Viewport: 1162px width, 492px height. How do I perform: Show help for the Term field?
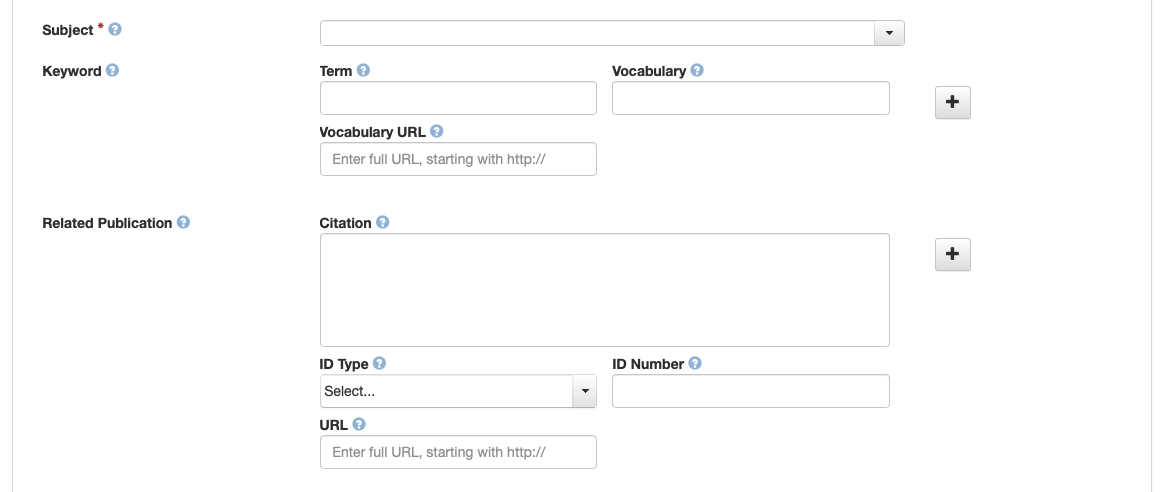tap(363, 71)
